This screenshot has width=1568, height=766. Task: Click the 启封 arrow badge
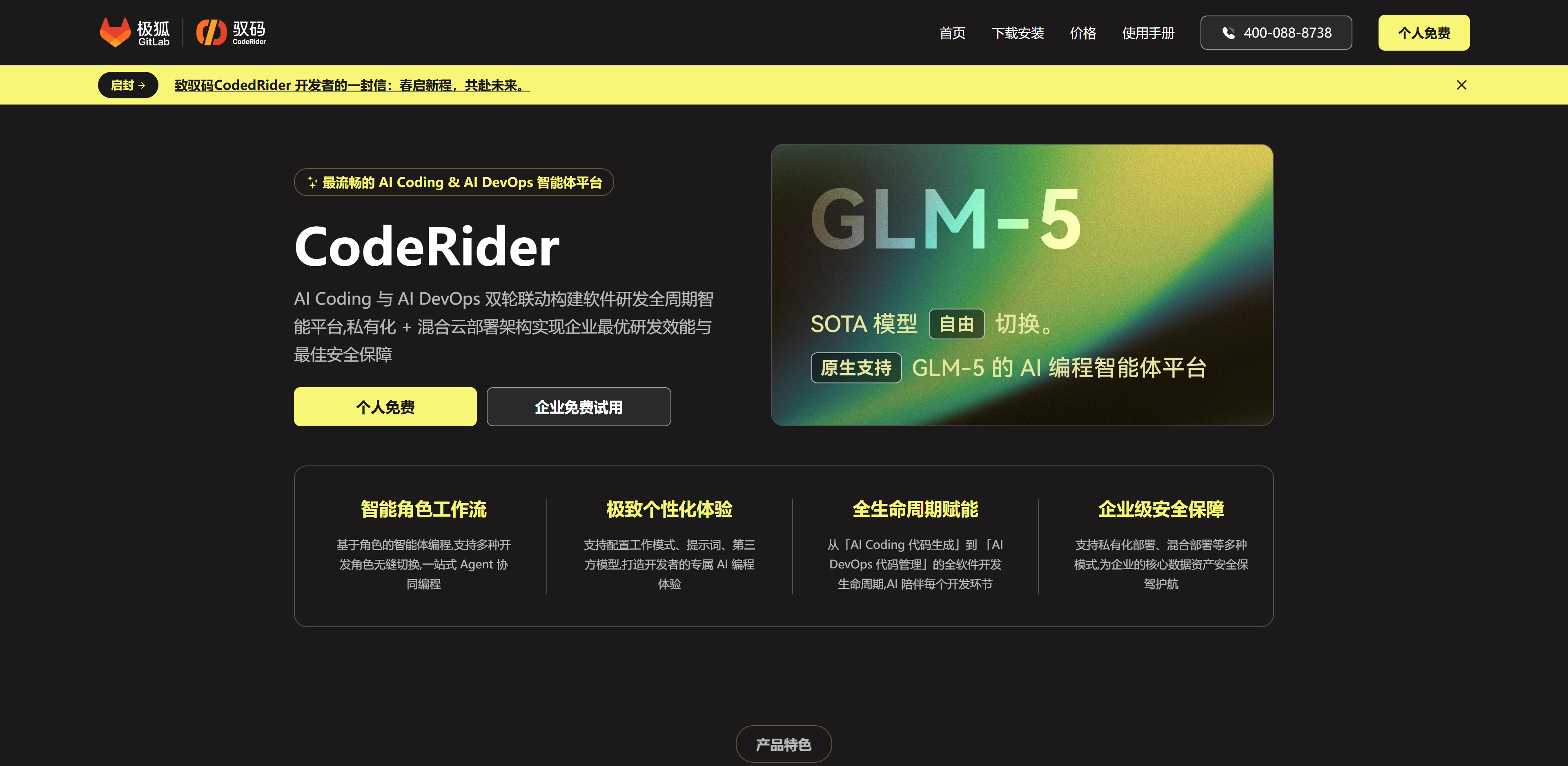tap(128, 85)
